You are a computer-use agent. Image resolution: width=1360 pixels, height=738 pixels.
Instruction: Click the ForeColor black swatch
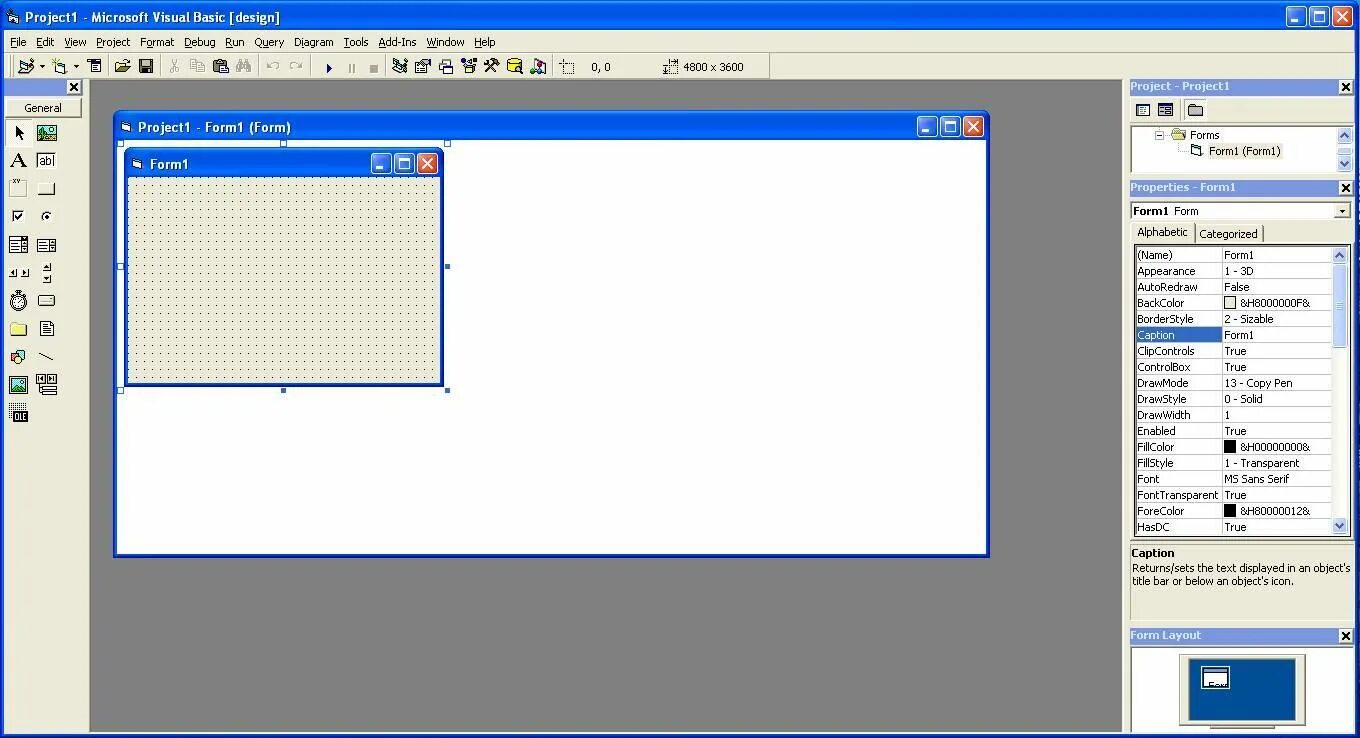point(1230,511)
